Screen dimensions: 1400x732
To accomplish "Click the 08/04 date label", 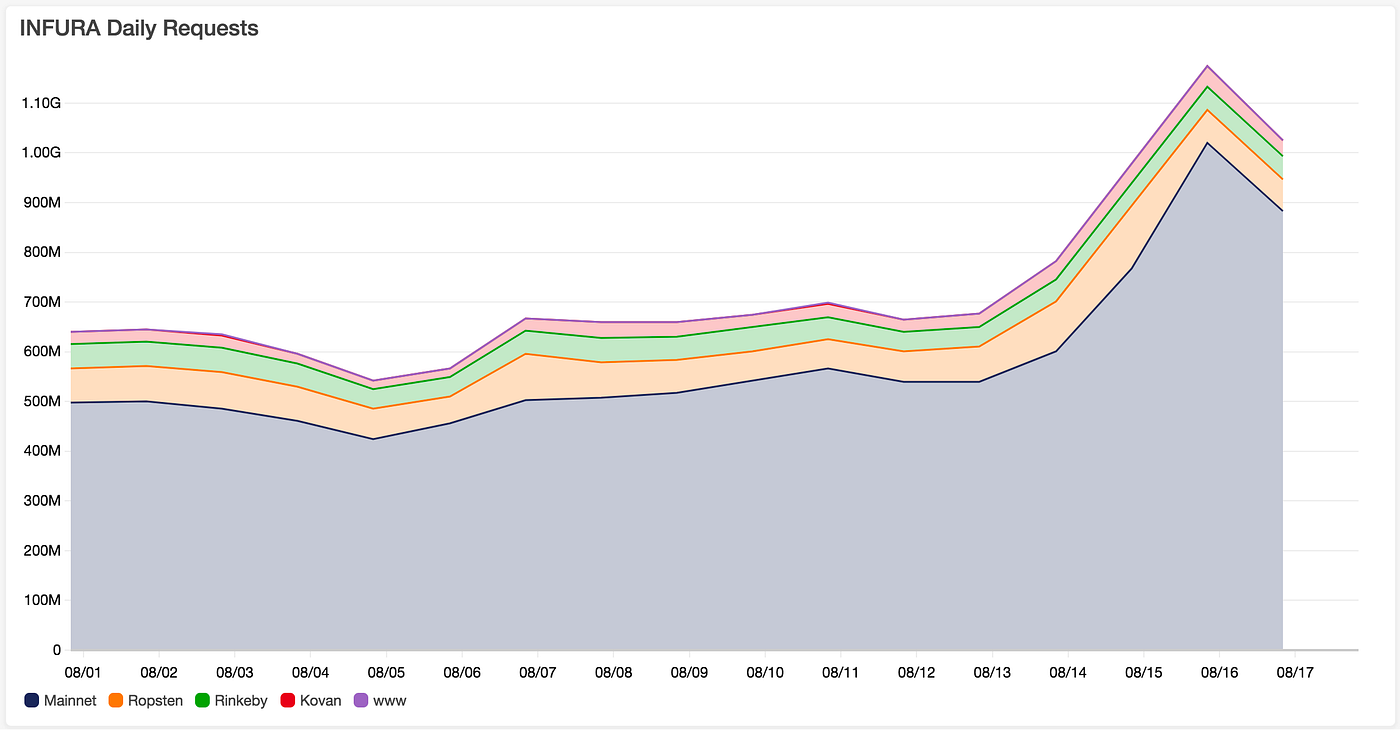I will pos(310,672).
